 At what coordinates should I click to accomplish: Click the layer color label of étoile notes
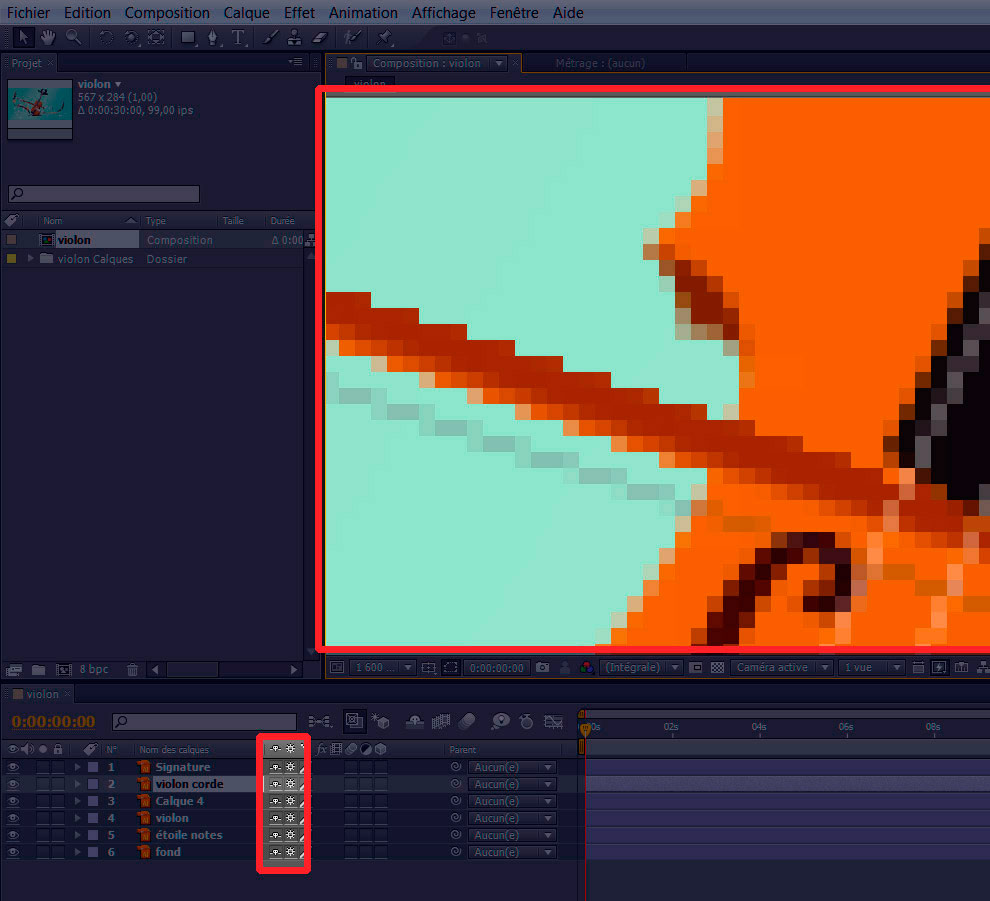[93, 835]
